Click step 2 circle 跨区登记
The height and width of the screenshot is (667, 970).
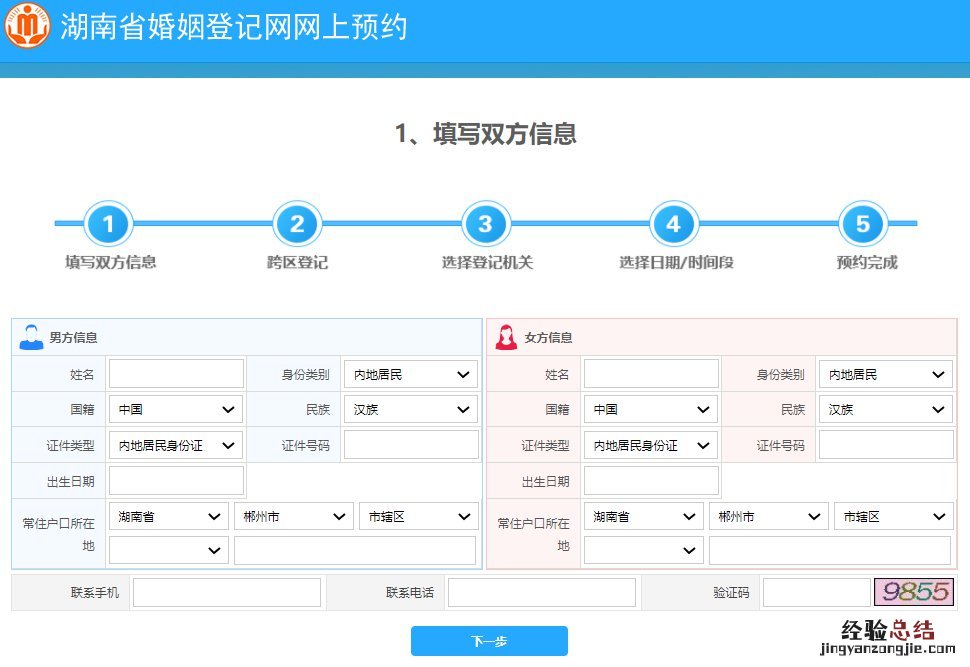click(297, 224)
